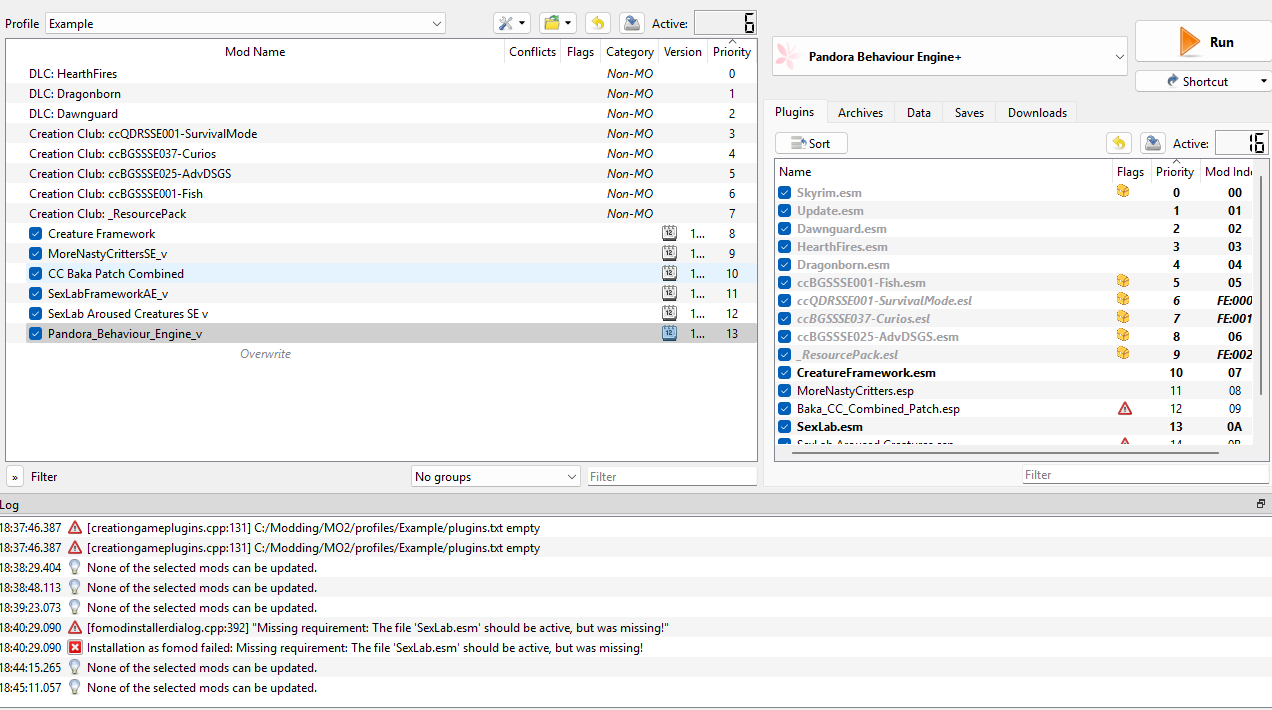Click the undock icon of the Log panel
This screenshot has width=1272, height=710.
point(1261,504)
